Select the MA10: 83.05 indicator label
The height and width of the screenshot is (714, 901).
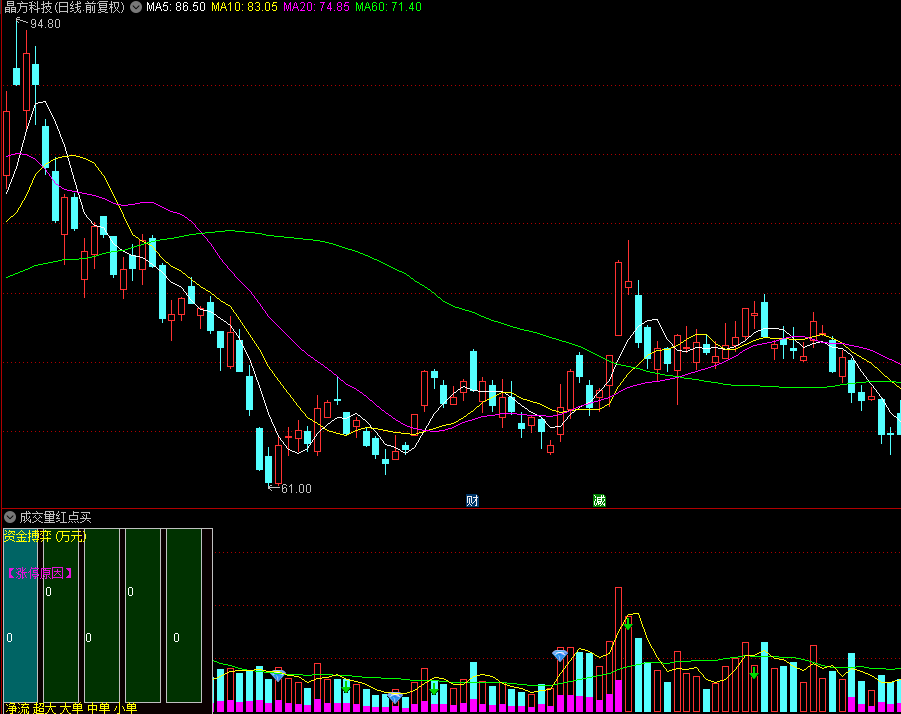244,7
